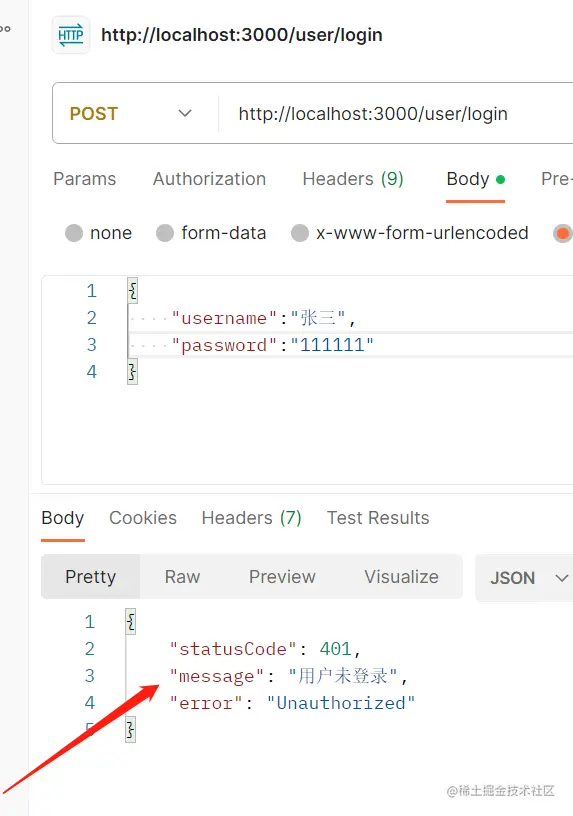Switch to Test Results tab

378,518
